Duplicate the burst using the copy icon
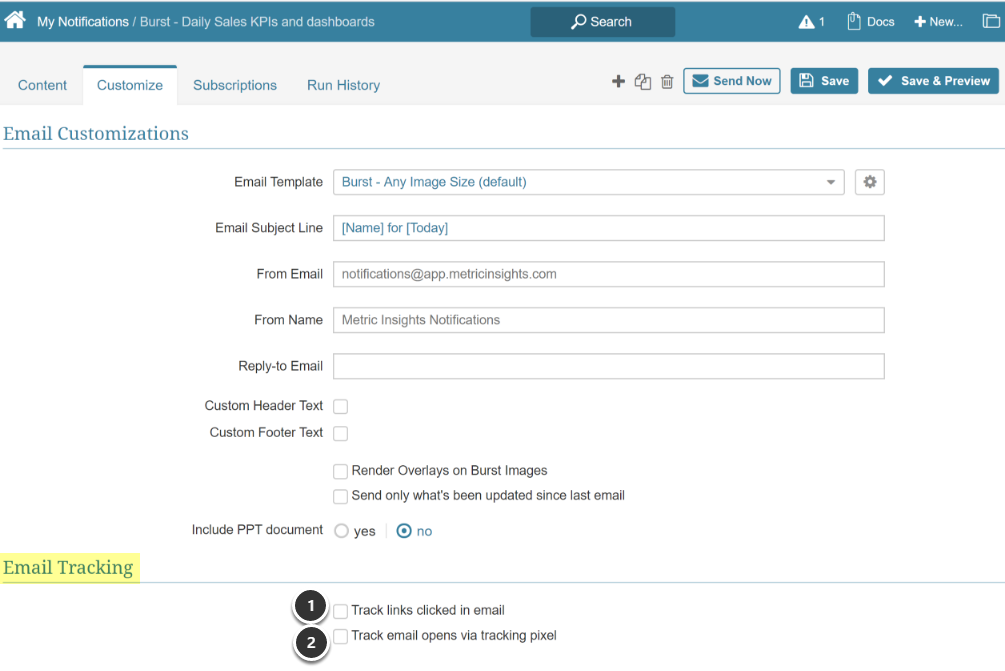1005x671 pixels. (x=643, y=81)
